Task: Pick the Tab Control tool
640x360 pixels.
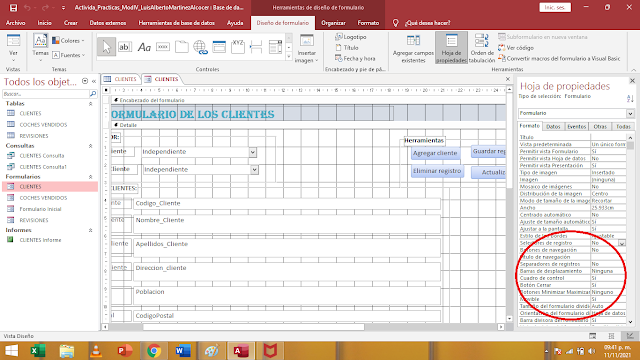Action: 182,47
